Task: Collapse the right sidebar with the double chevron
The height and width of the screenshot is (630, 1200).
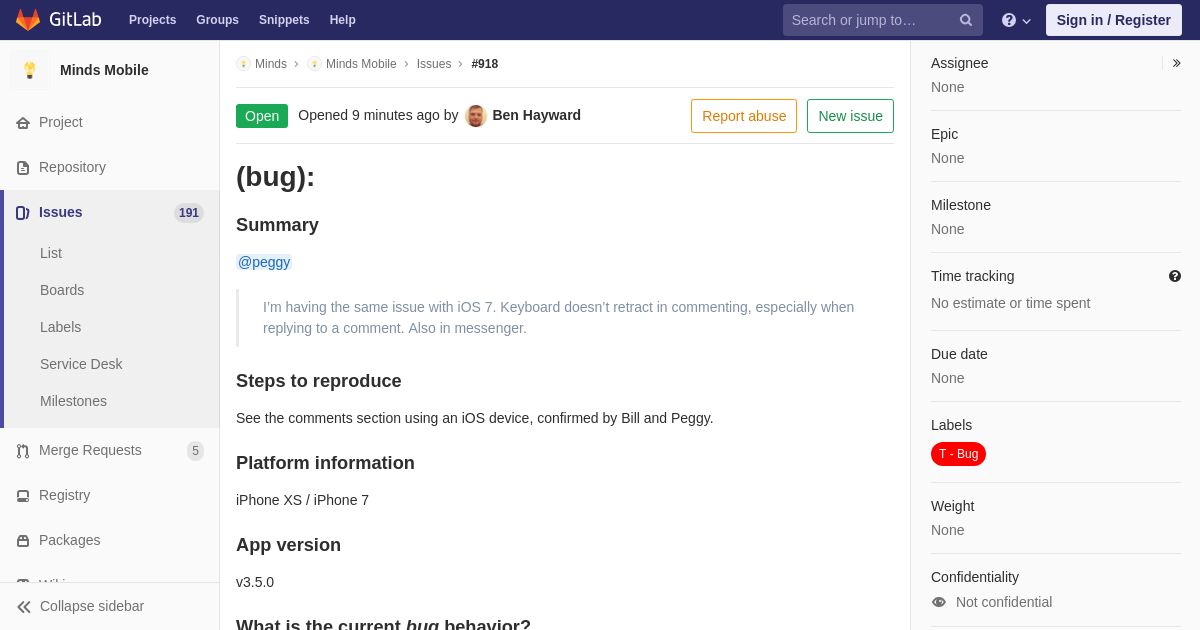Action: (1176, 63)
